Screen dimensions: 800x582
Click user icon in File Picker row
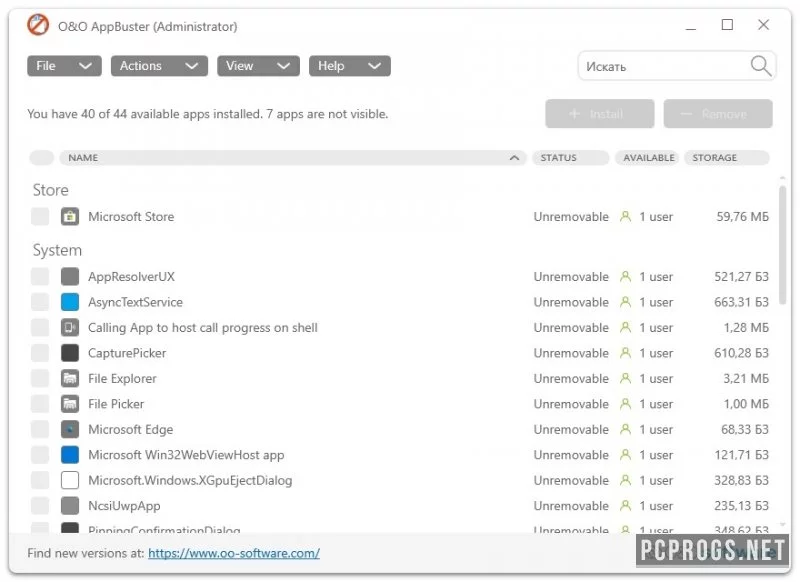click(x=625, y=404)
